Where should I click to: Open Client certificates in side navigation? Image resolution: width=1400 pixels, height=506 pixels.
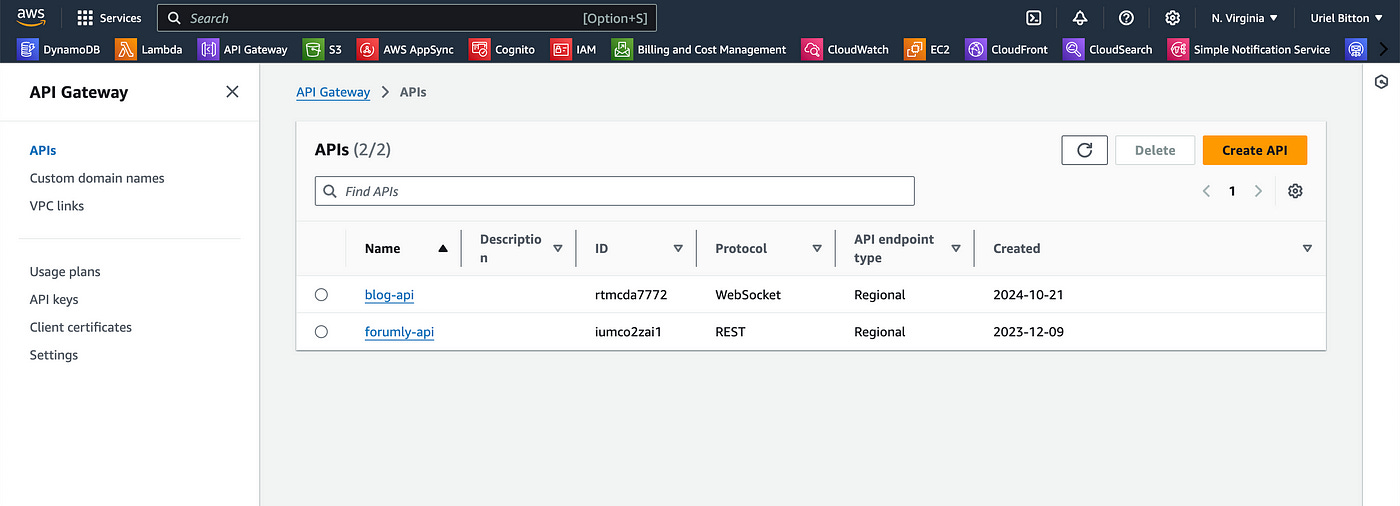click(81, 327)
